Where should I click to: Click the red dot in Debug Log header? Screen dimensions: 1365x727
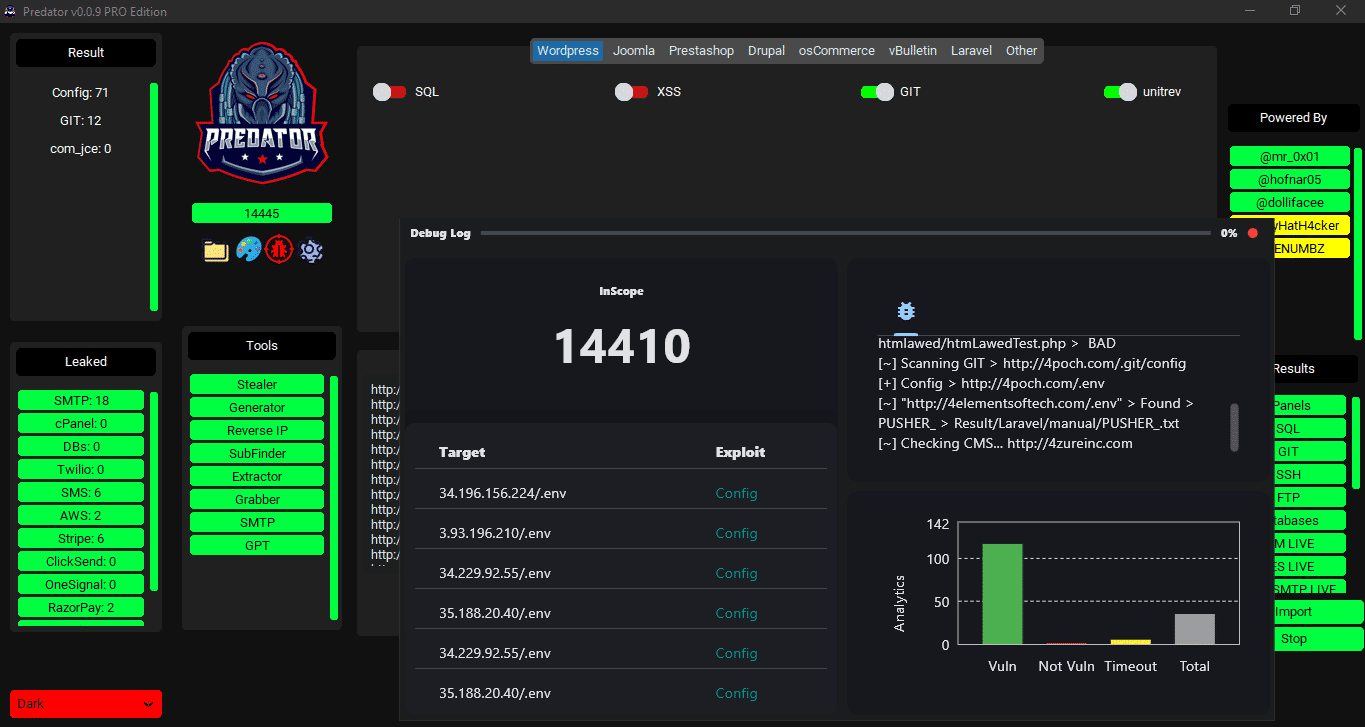tap(1252, 233)
